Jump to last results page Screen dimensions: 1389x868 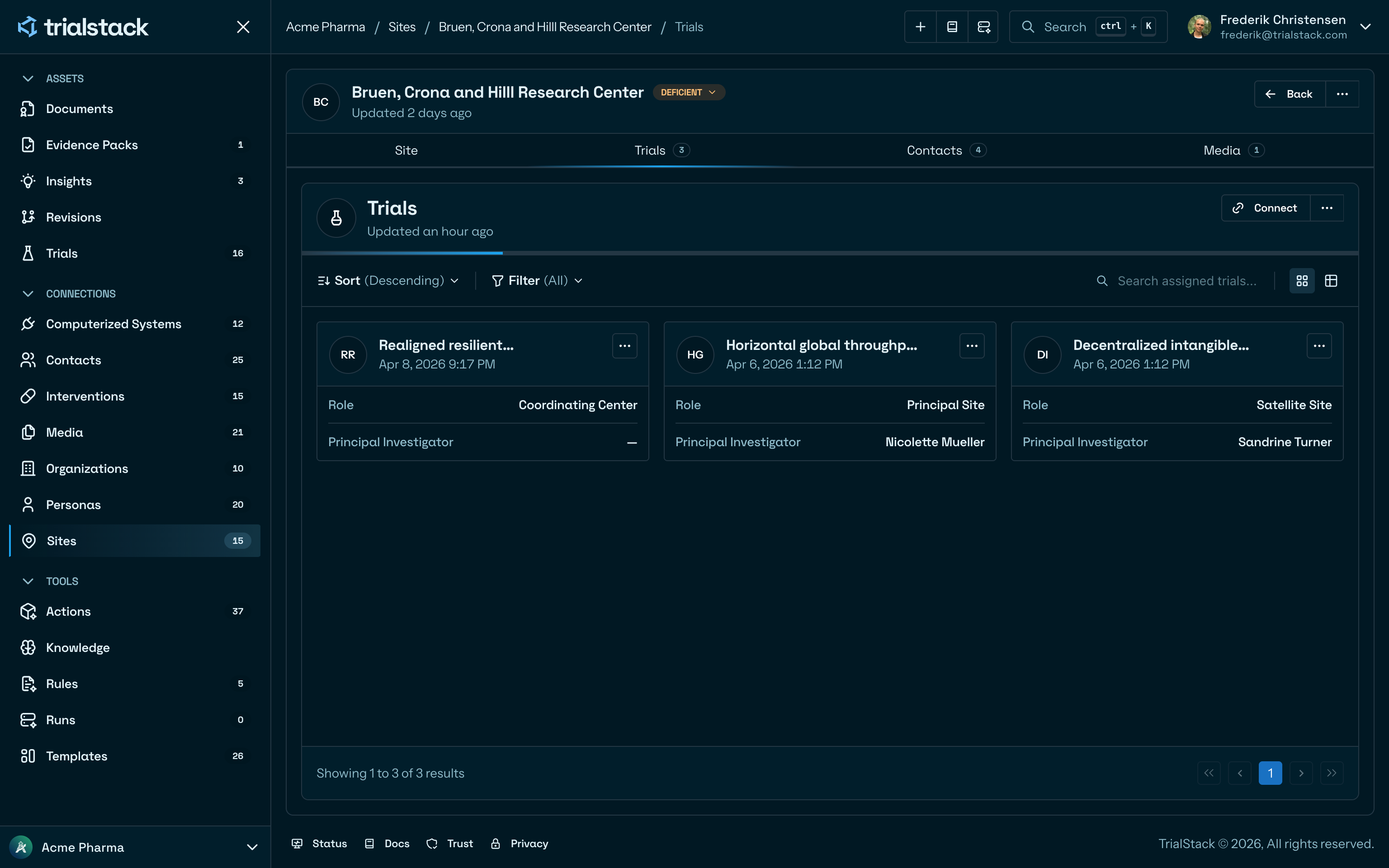coord(1332,773)
